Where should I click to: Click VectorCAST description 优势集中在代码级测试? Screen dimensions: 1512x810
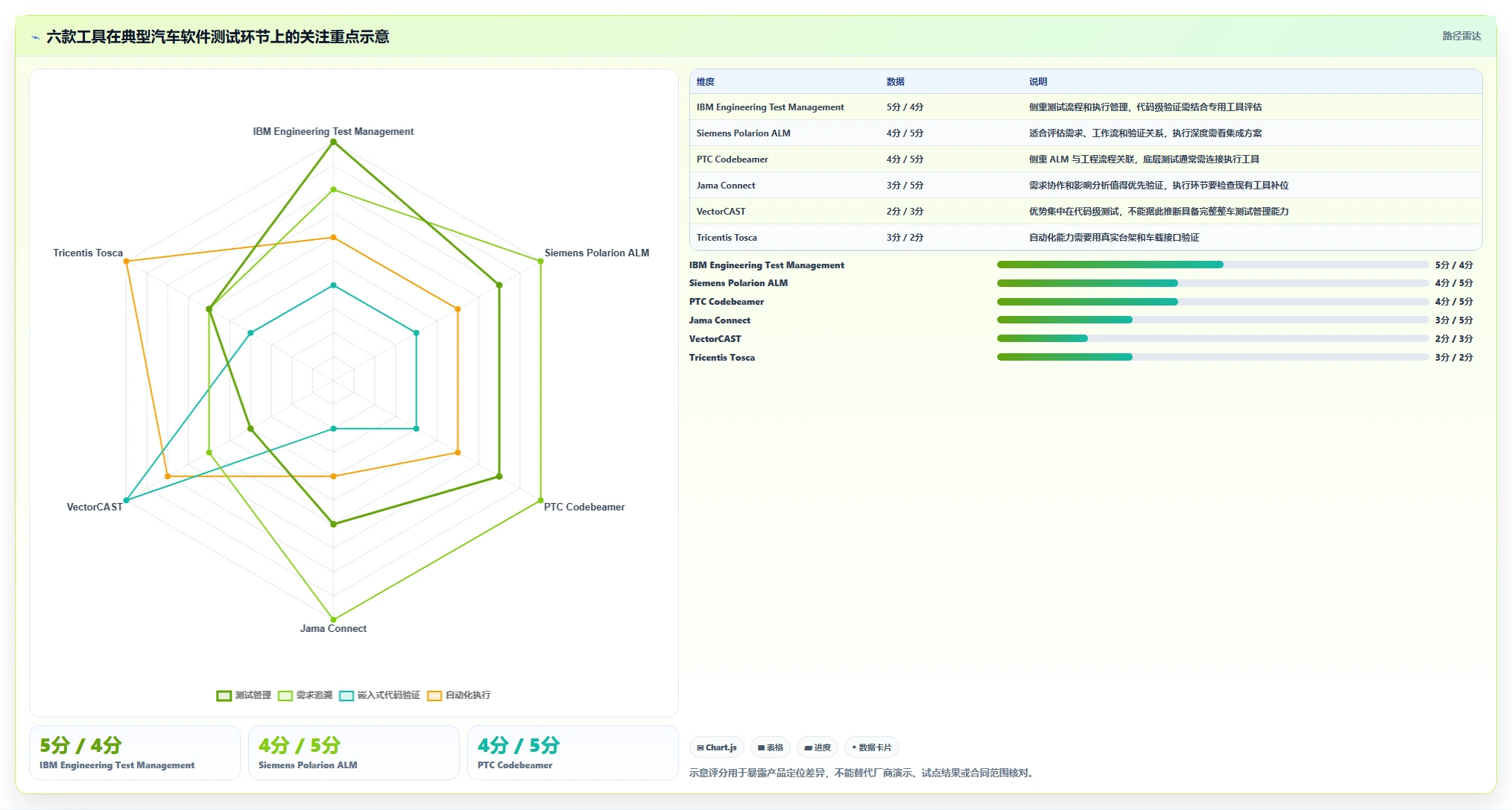[x=1159, y=212]
